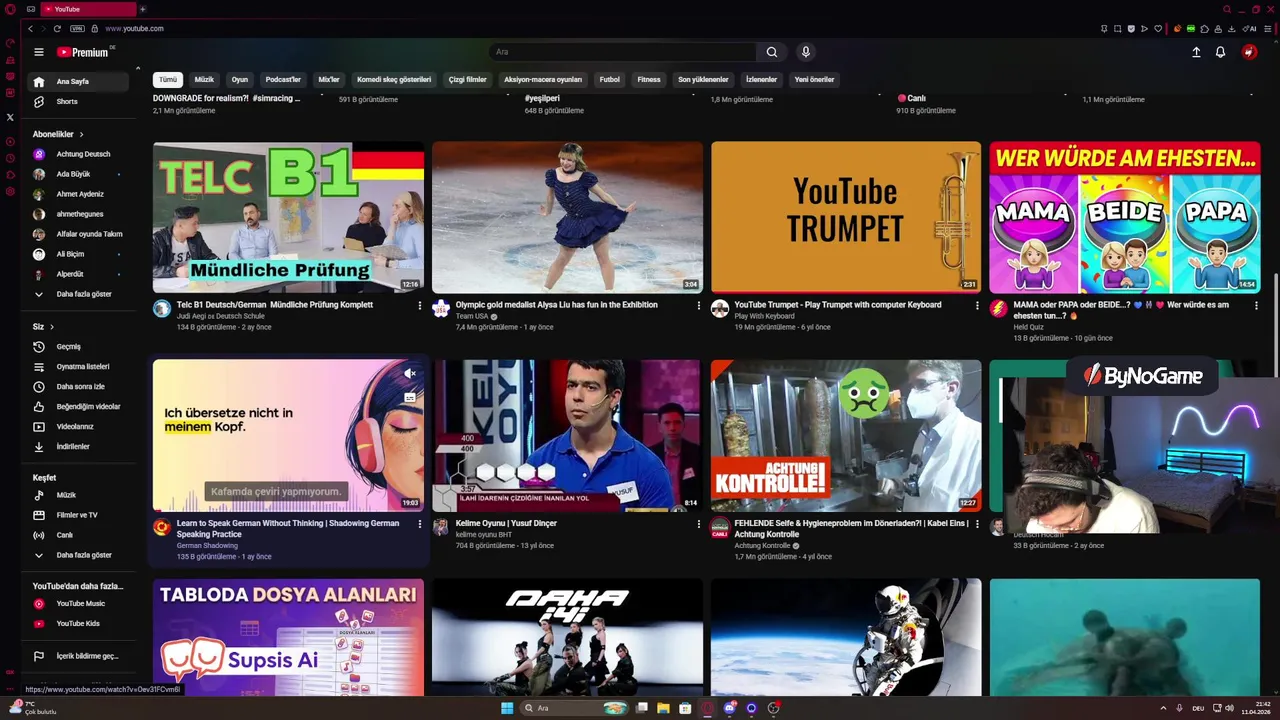Open File Explorer from the taskbar
This screenshot has width=1280, height=720.
(663, 708)
